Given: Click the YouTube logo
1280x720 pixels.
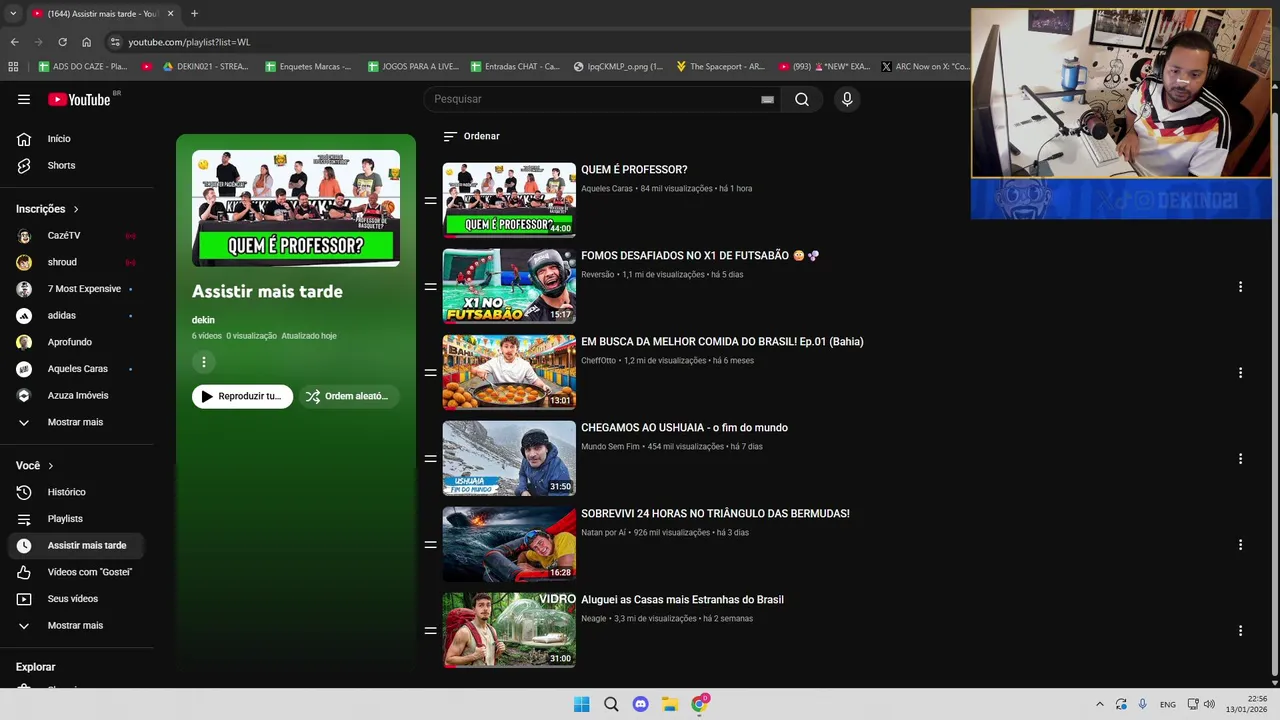Looking at the screenshot, I should pyautogui.click(x=79, y=99).
